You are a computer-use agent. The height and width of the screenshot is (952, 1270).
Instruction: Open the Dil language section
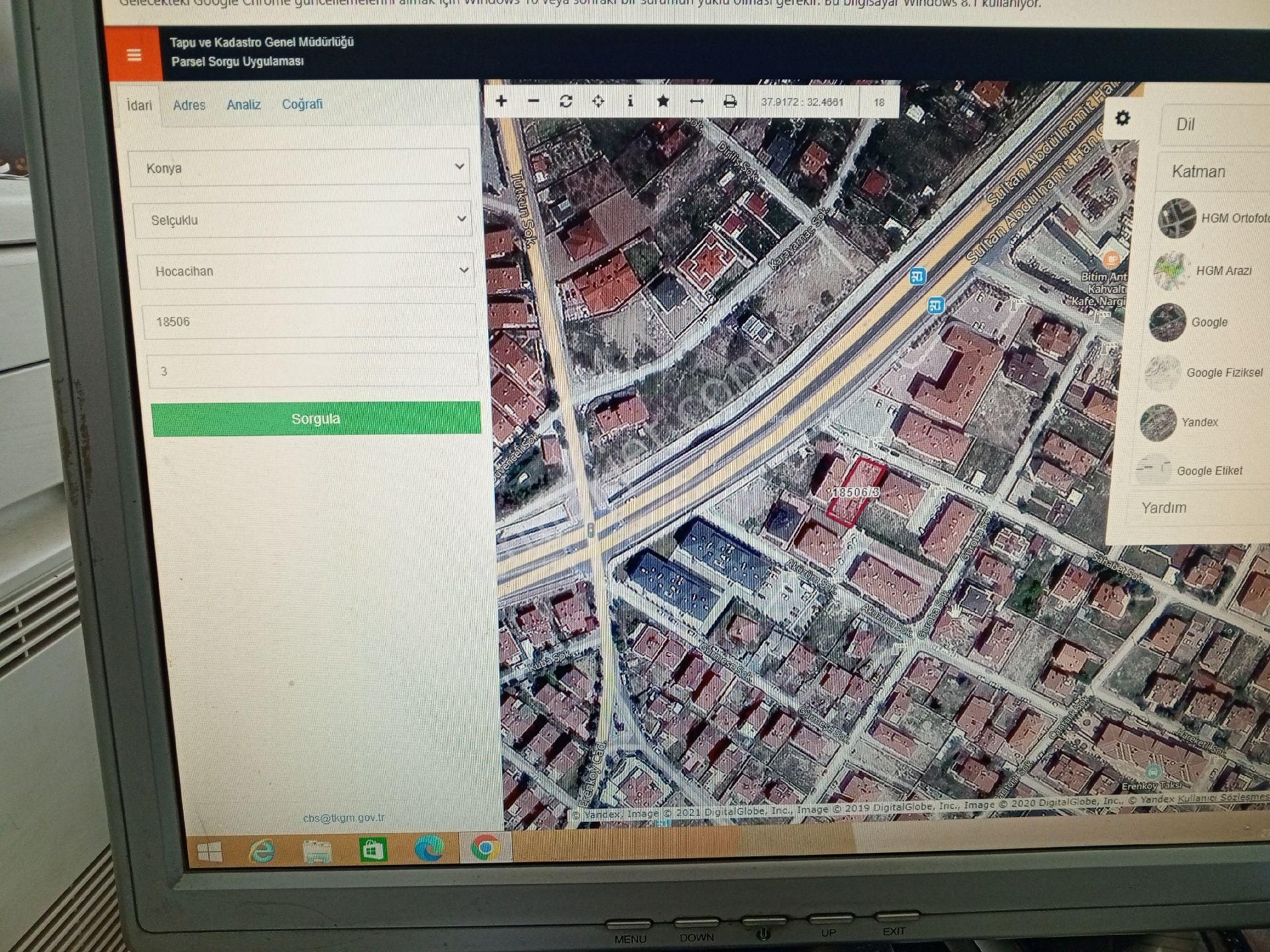click(1216, 124)
